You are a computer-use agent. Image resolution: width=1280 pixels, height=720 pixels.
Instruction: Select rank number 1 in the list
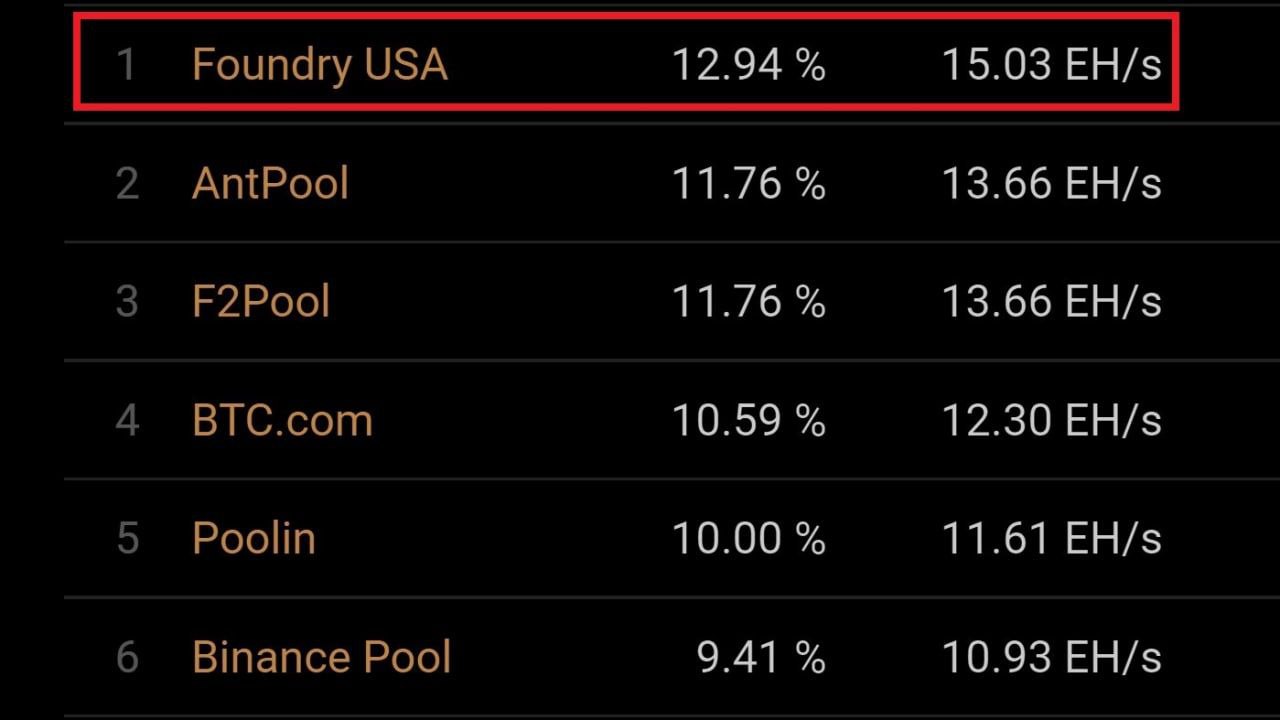point(126,65)
